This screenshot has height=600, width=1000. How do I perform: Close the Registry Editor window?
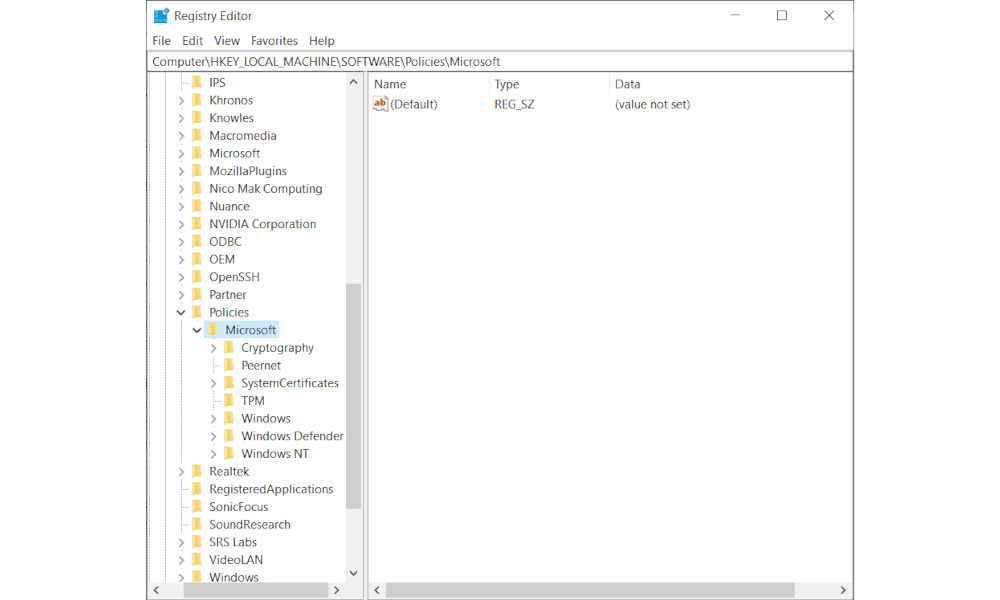click(829, 15)
